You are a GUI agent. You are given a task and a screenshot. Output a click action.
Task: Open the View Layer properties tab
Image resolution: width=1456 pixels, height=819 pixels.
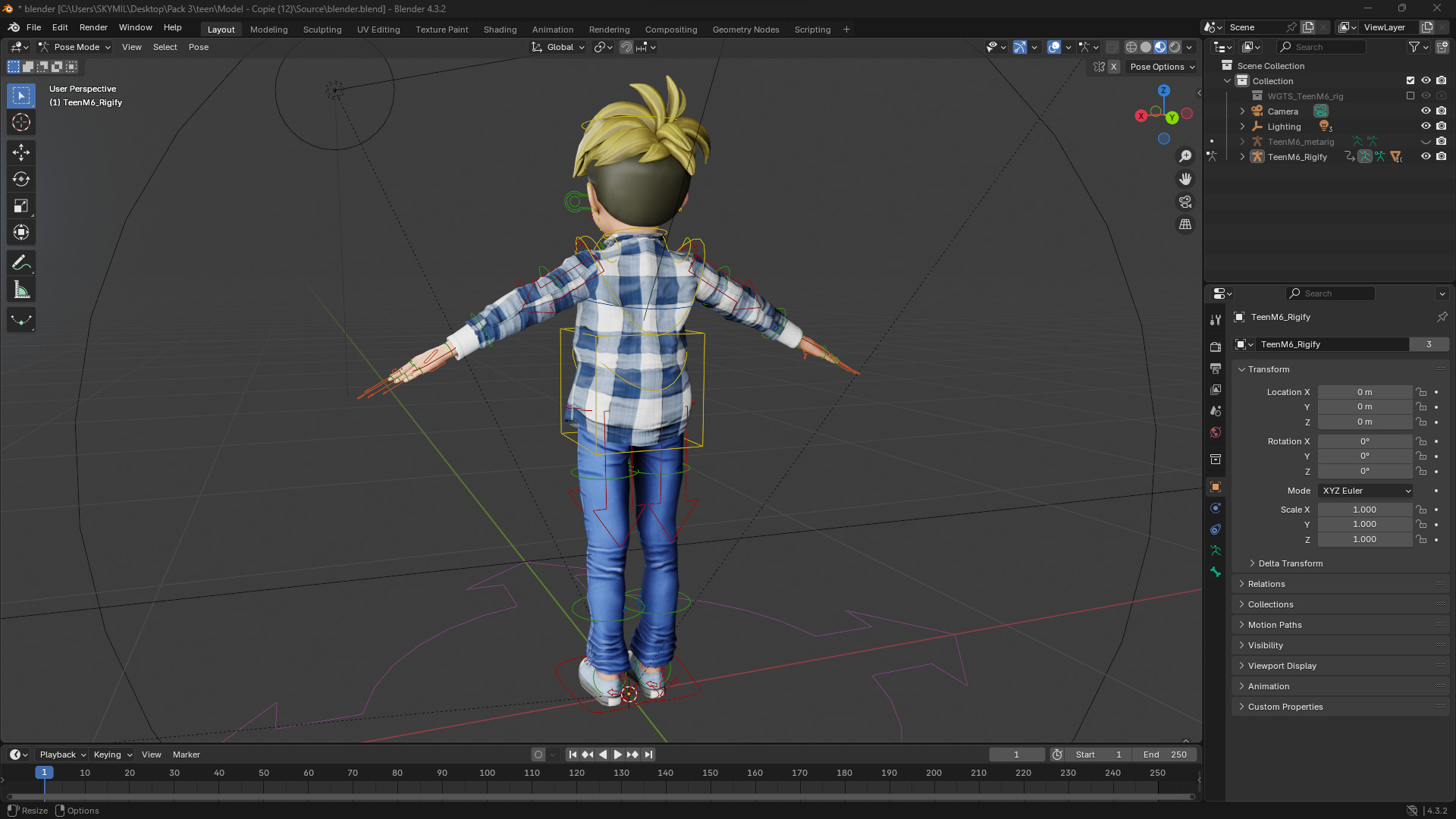pos(1216,389)
